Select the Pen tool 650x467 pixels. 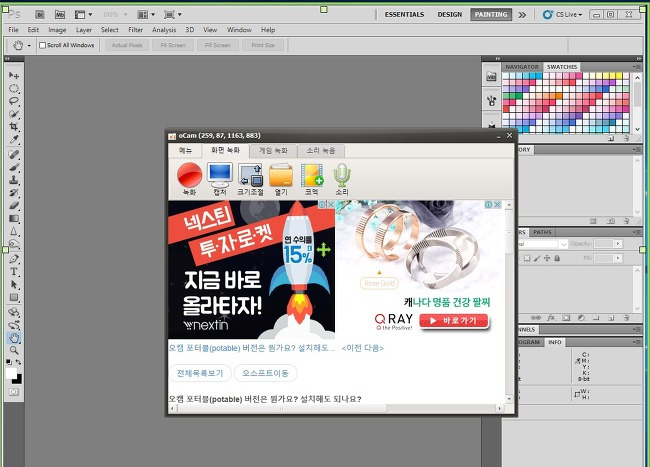pos(14,259)
